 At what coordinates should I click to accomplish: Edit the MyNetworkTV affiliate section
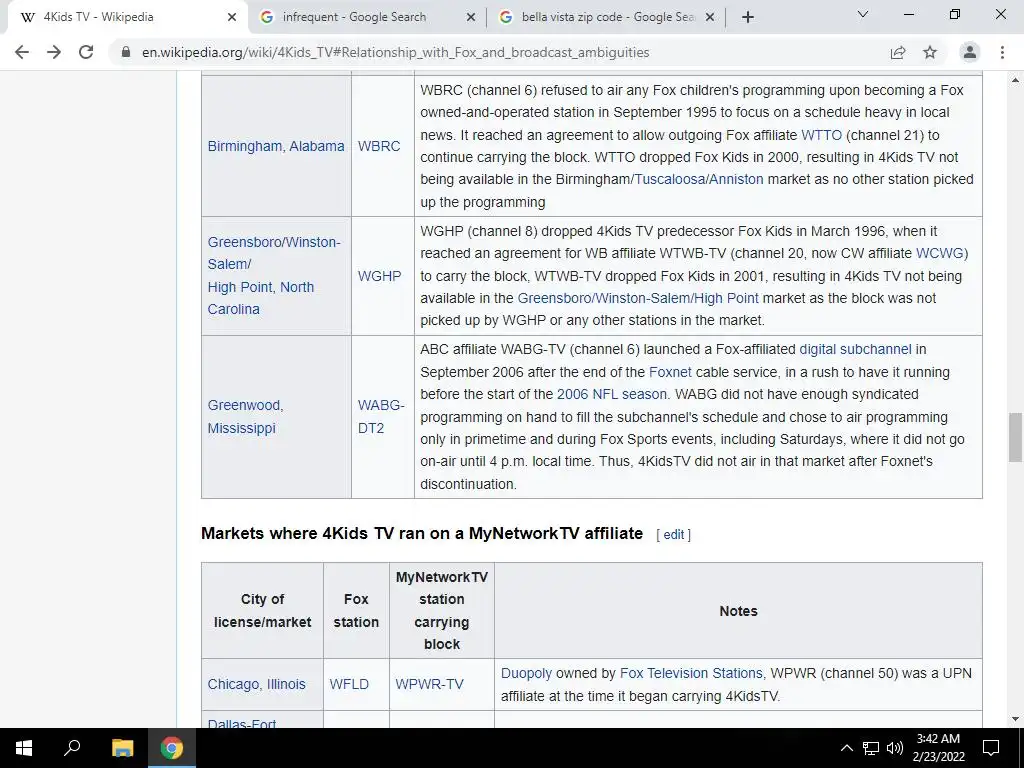click(673, 535)
